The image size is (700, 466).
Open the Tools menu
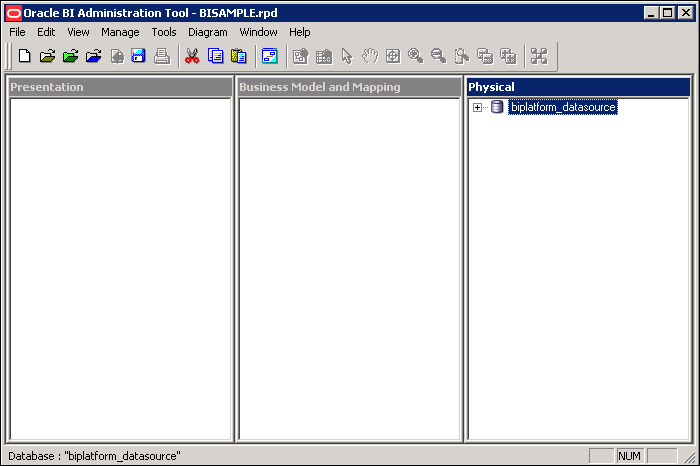coord(164,32)
